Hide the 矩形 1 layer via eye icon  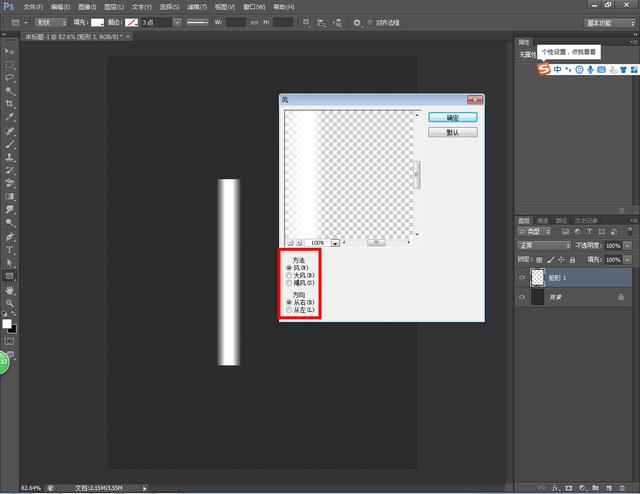tap(522, 277)
